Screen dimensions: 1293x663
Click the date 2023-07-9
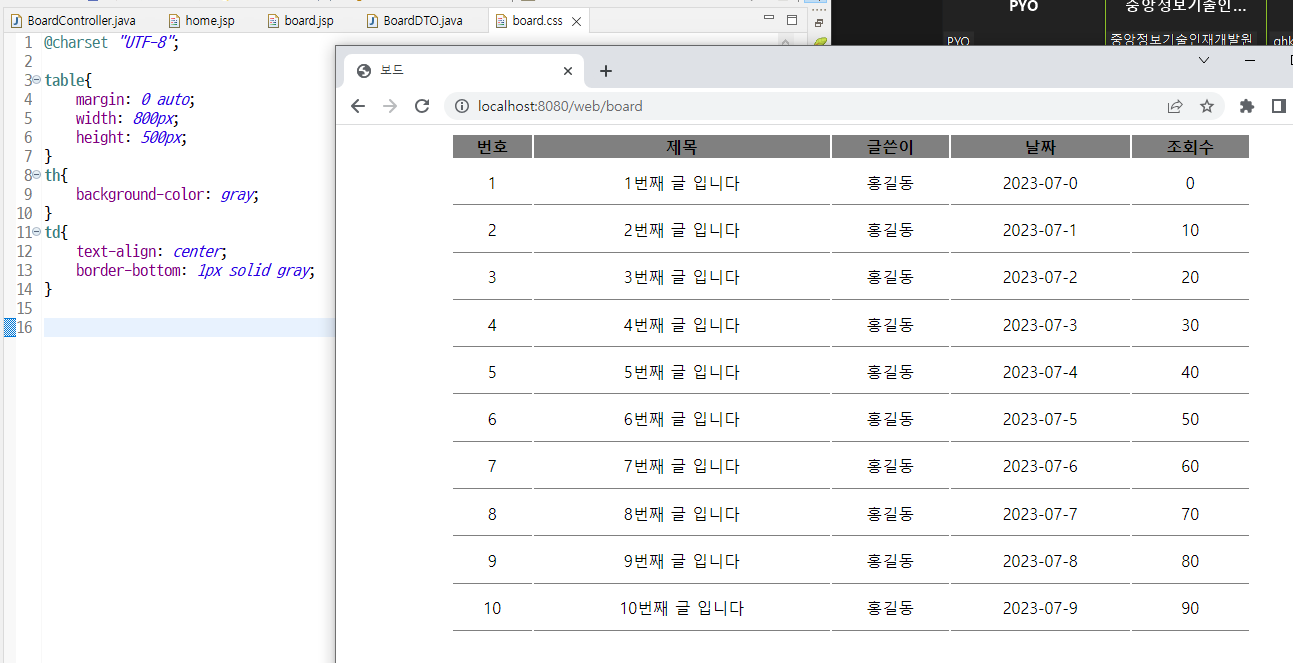coord(1040,608)
